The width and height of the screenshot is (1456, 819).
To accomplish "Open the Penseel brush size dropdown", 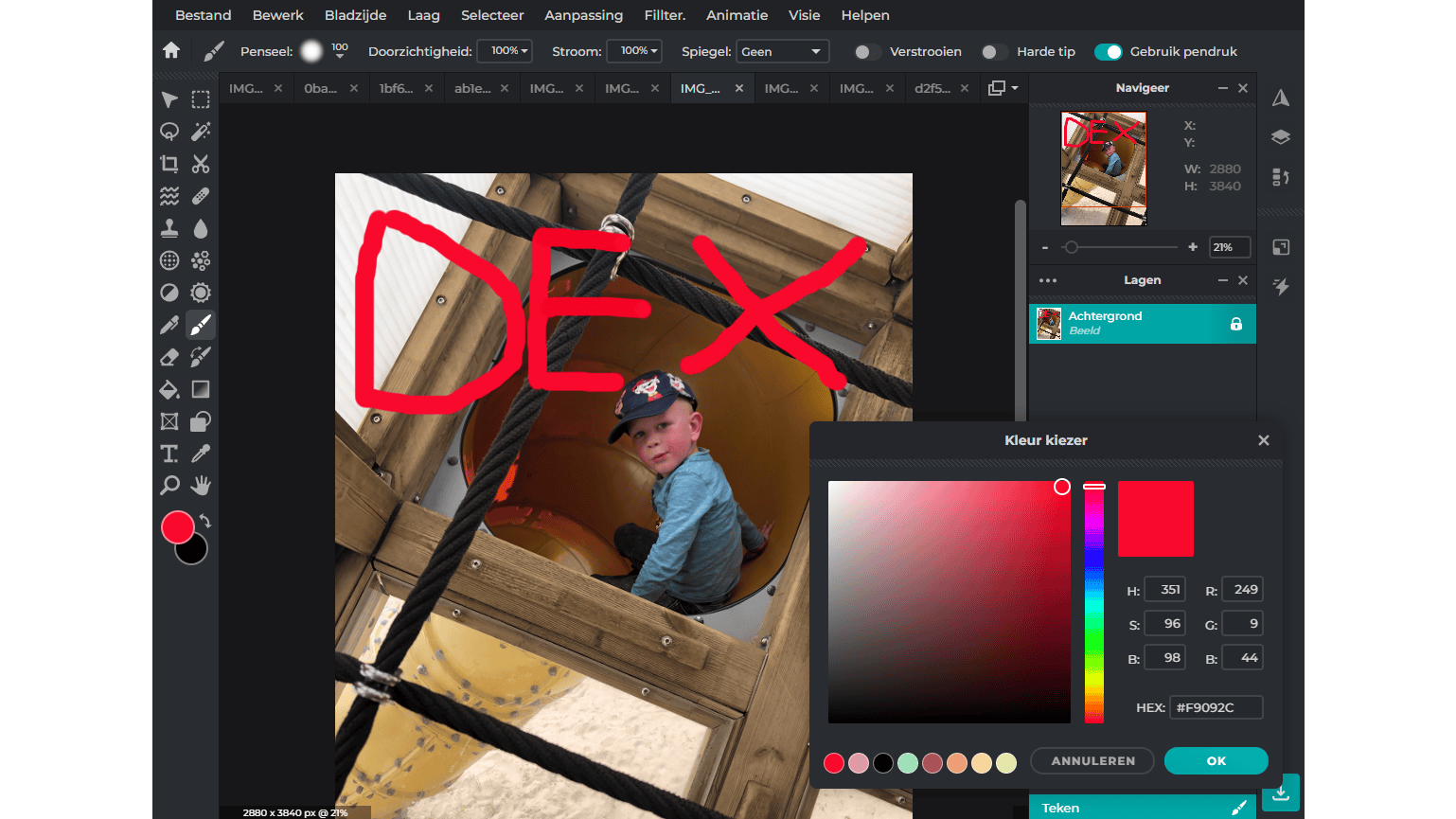I will pyautogui.click(x=340, y=51).
